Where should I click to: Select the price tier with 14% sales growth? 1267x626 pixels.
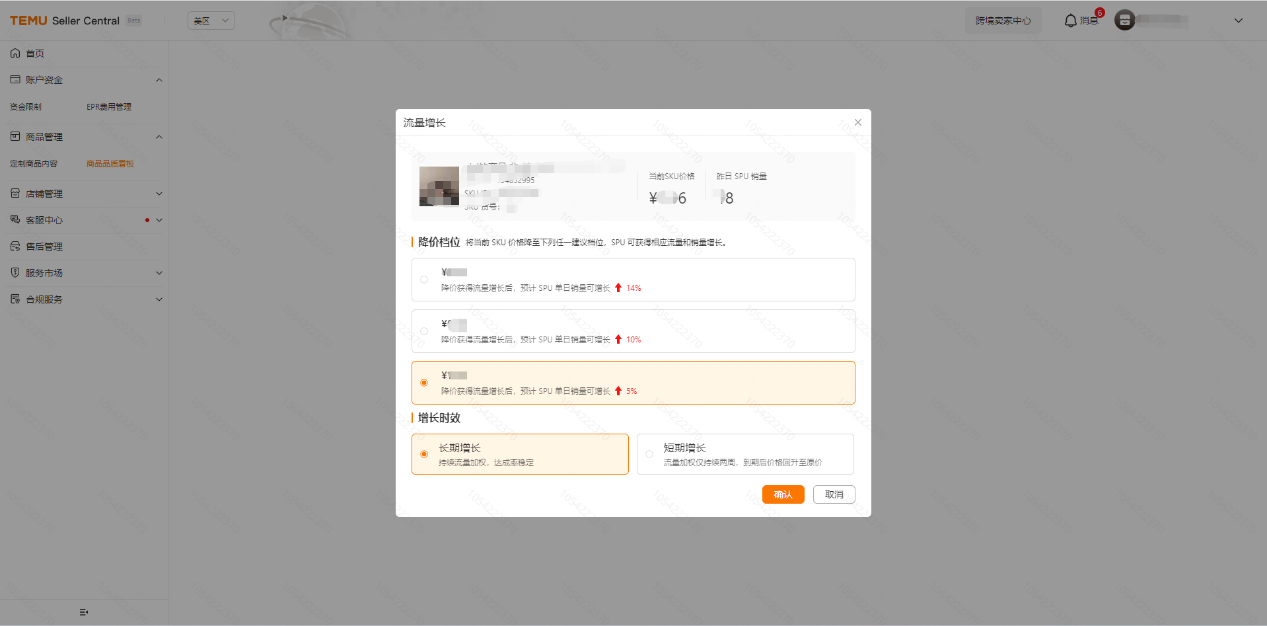coord(424,280)
